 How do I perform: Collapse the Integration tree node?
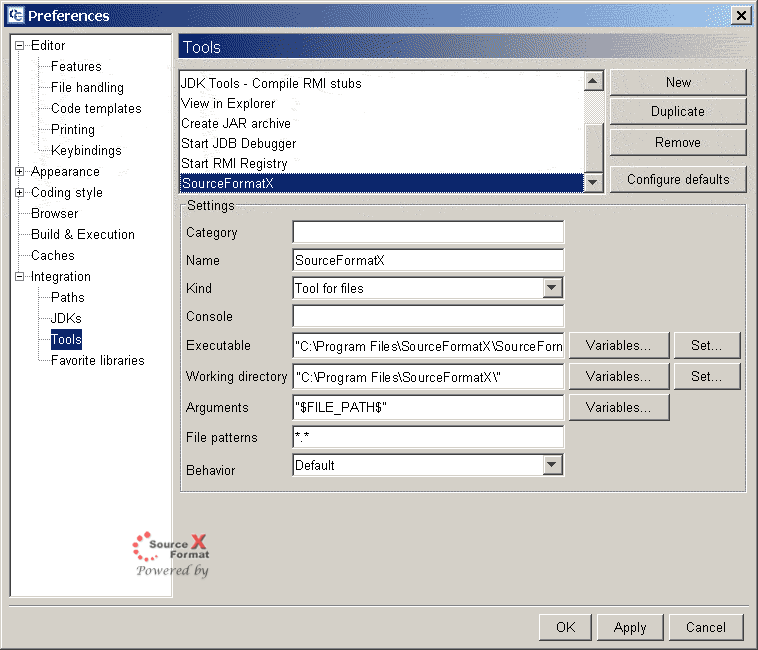click(19, 276)
